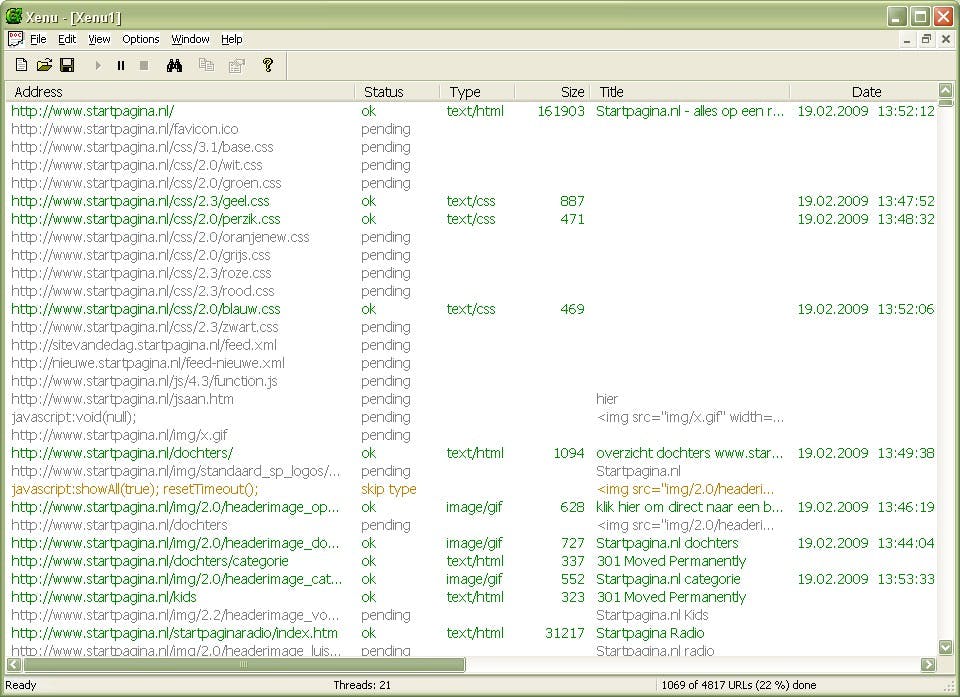Viewport: 960px width, 697px height.
Task: Click the horizontal scrollbar thumb
Action: coord(244,665)
